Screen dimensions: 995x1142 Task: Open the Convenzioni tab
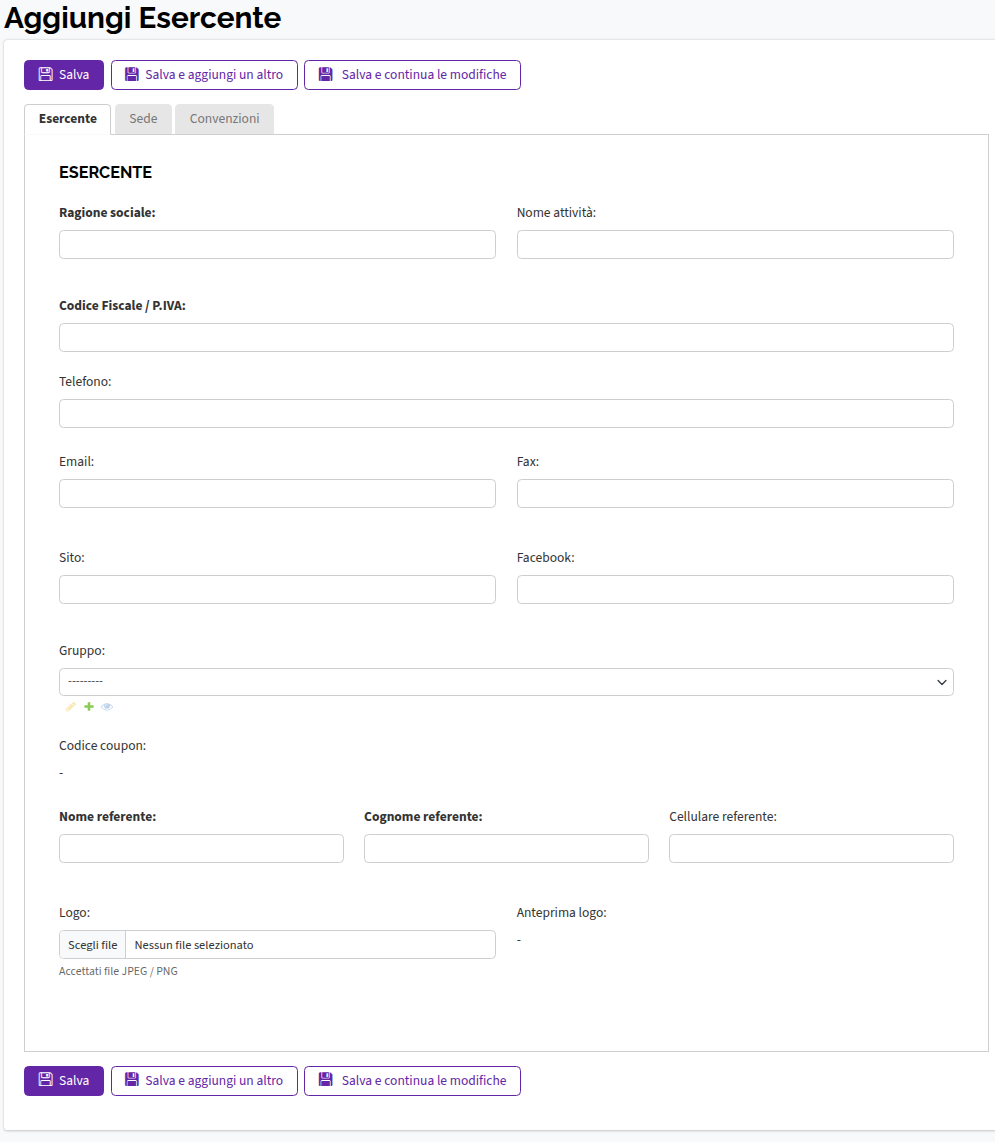point(224,119)
